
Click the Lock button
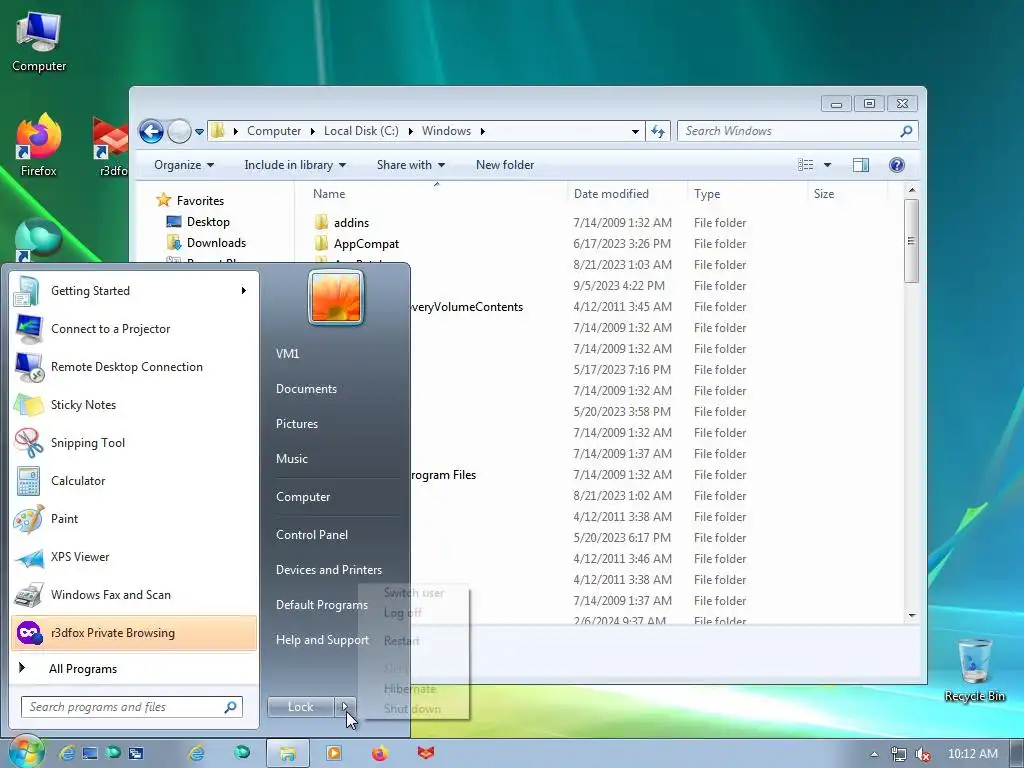300,707
